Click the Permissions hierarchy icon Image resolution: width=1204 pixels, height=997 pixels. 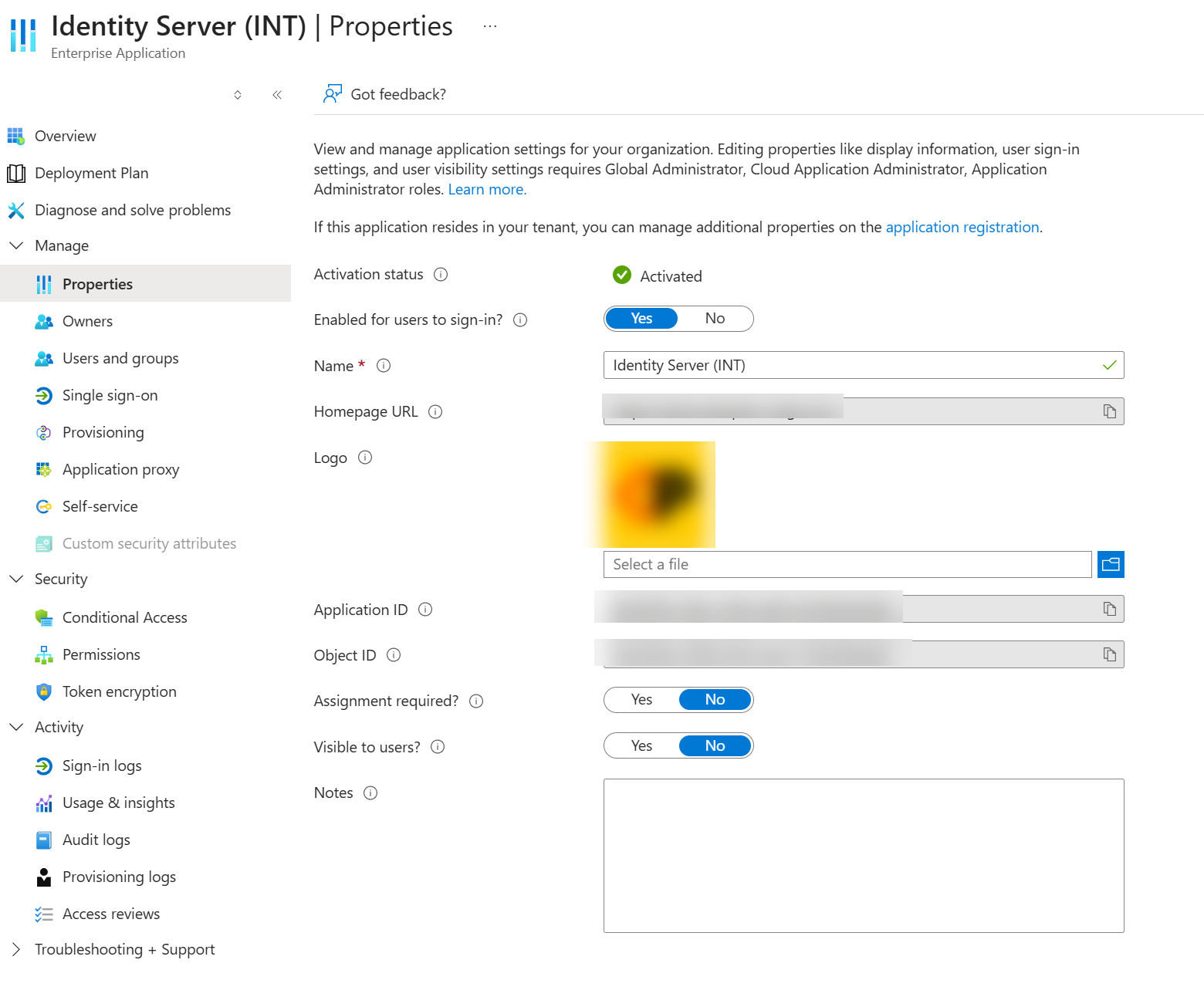click(x=44, y=655)
